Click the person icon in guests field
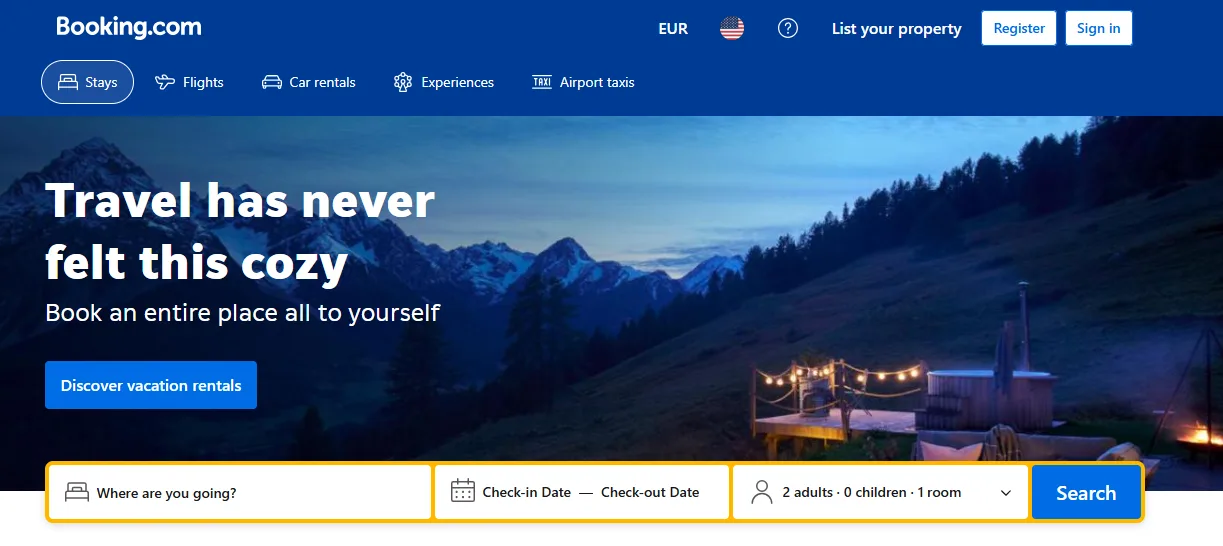 point(762,492)
